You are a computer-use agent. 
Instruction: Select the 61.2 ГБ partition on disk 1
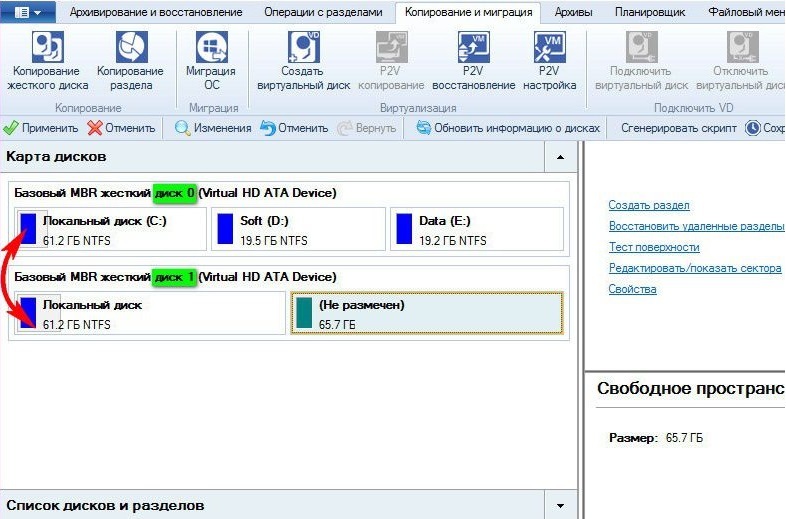[150, 313]
